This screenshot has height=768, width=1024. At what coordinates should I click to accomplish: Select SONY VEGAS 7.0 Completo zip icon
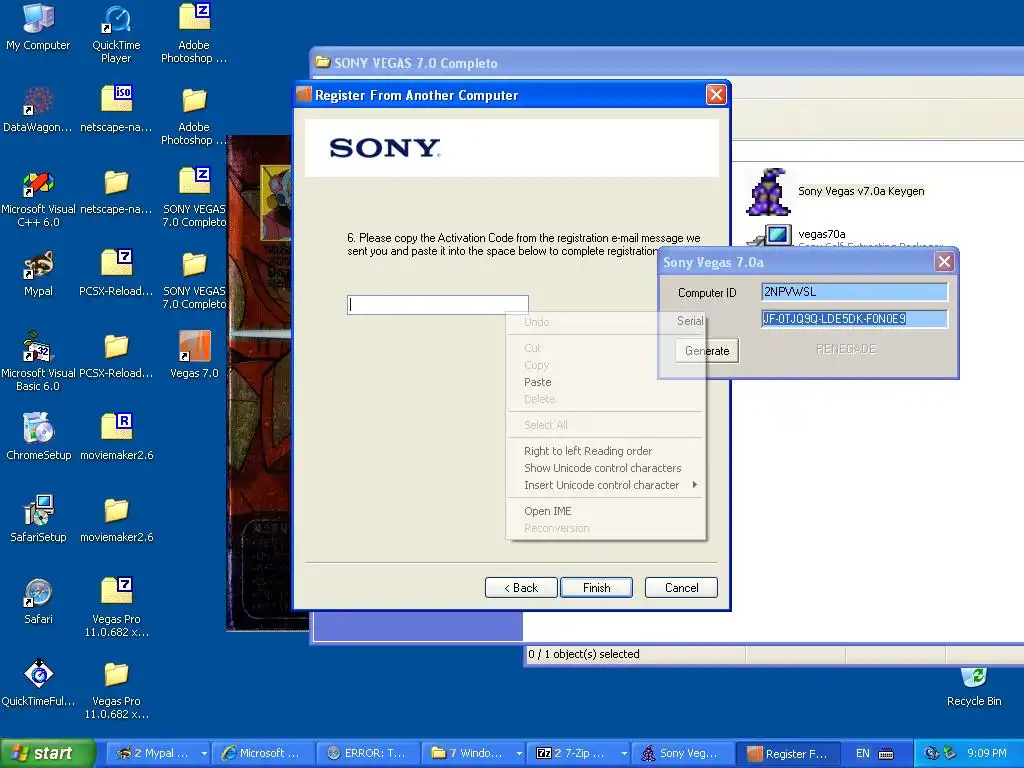(x=194, y=197)
